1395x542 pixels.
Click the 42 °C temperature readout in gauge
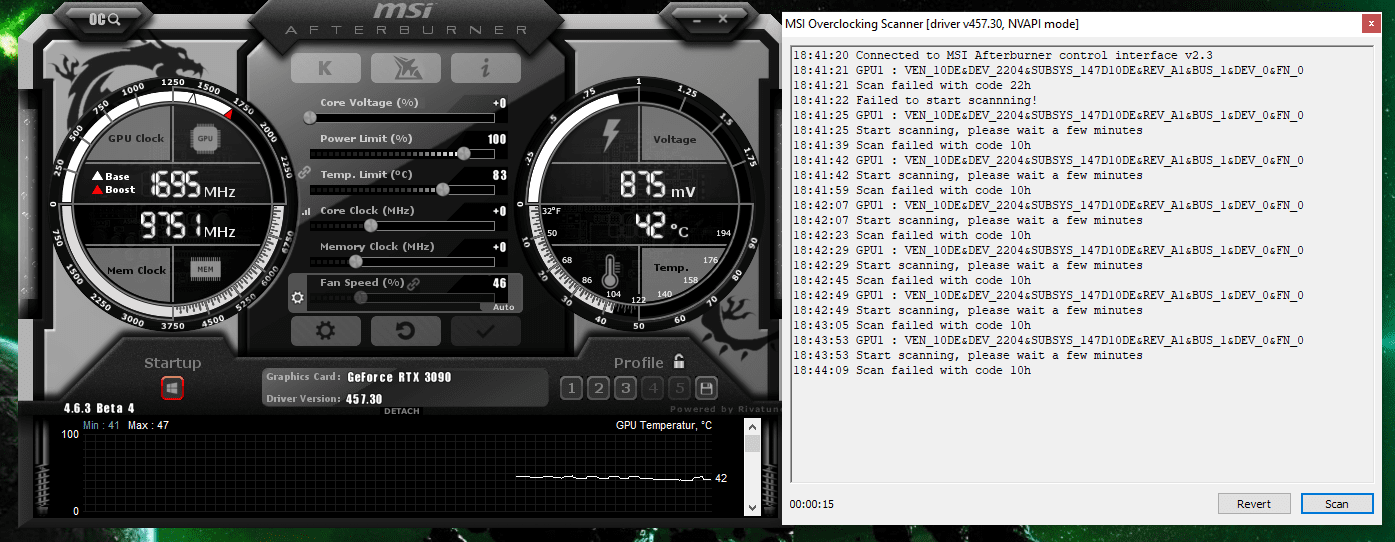point(662,225)
